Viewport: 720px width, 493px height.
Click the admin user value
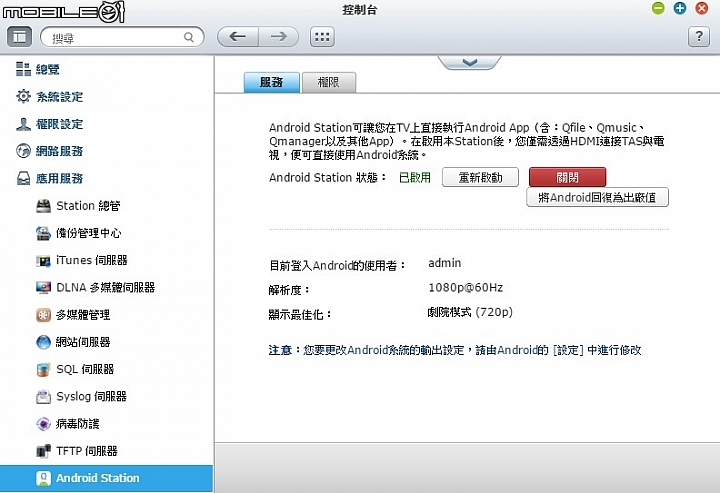pyautogui.click(x=444, y=263)
